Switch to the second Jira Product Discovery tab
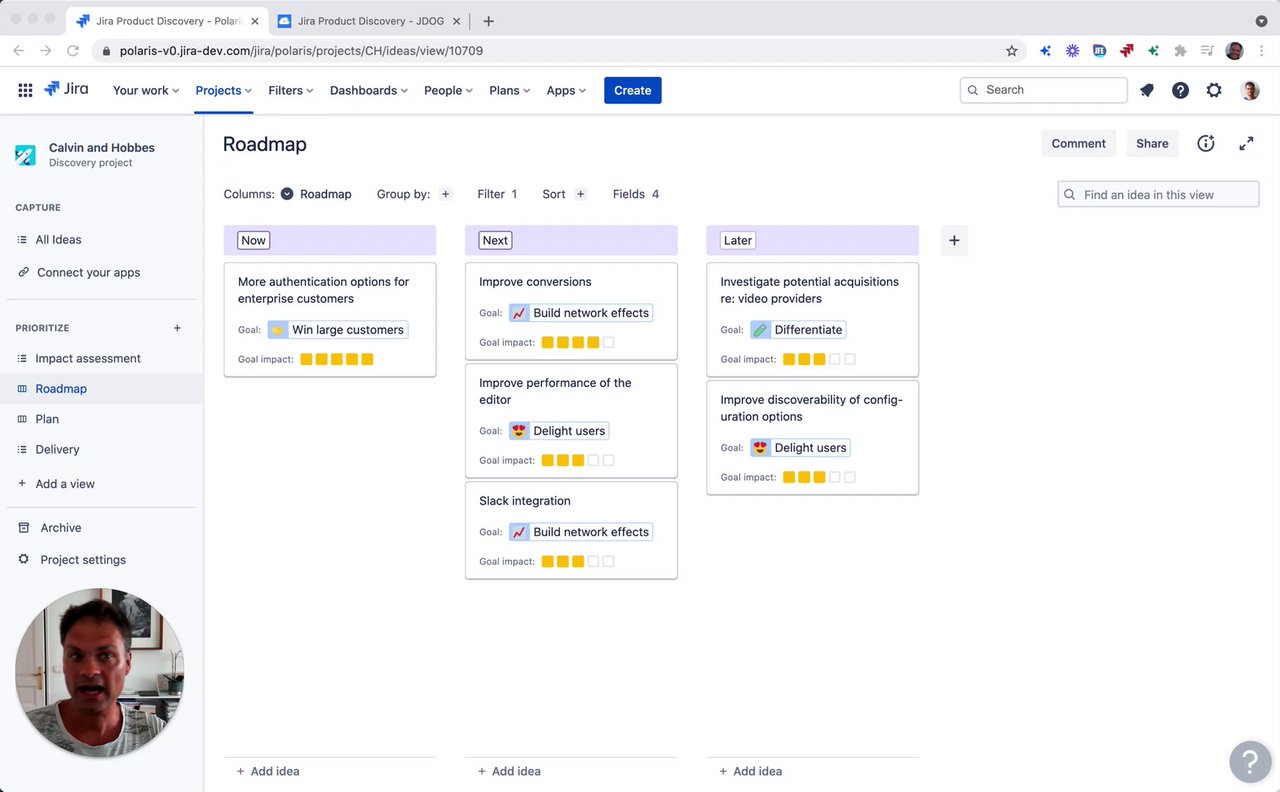The image size is (1280, 792). tap(368, 21)
